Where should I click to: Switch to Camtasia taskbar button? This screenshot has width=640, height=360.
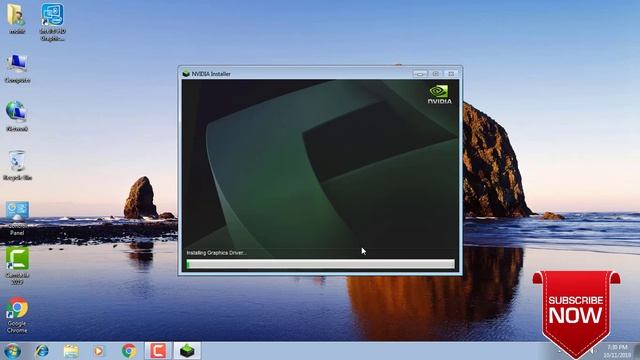[158, 351]
